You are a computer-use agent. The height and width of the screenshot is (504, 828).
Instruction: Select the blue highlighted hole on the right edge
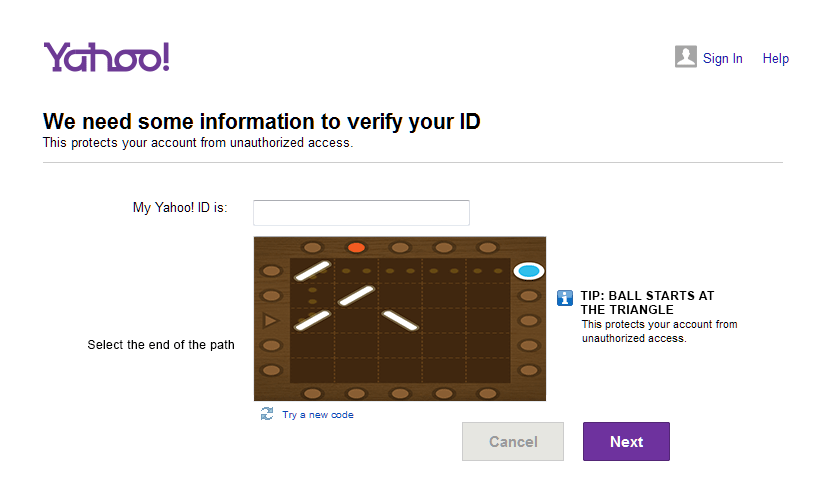[x=529, y=271]
